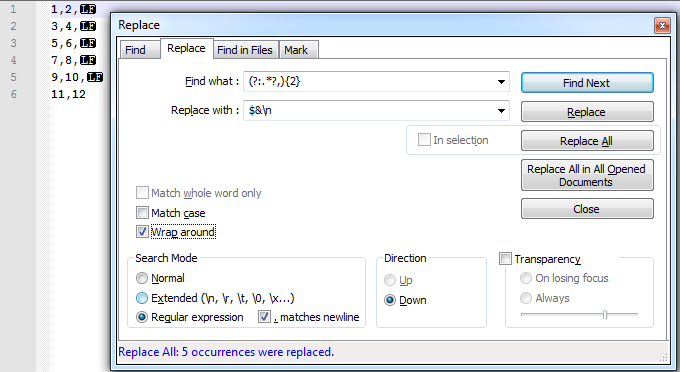Expand the Replace with history dropdown

tap(501, 111)
